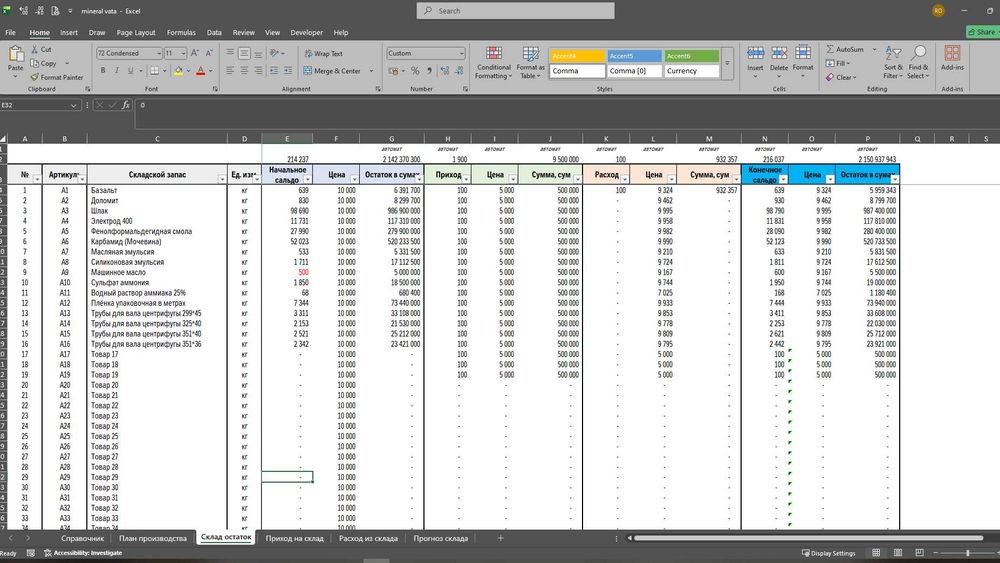Toggle Bold formatting
The image size is (1000, 563).
pos(103,71)
